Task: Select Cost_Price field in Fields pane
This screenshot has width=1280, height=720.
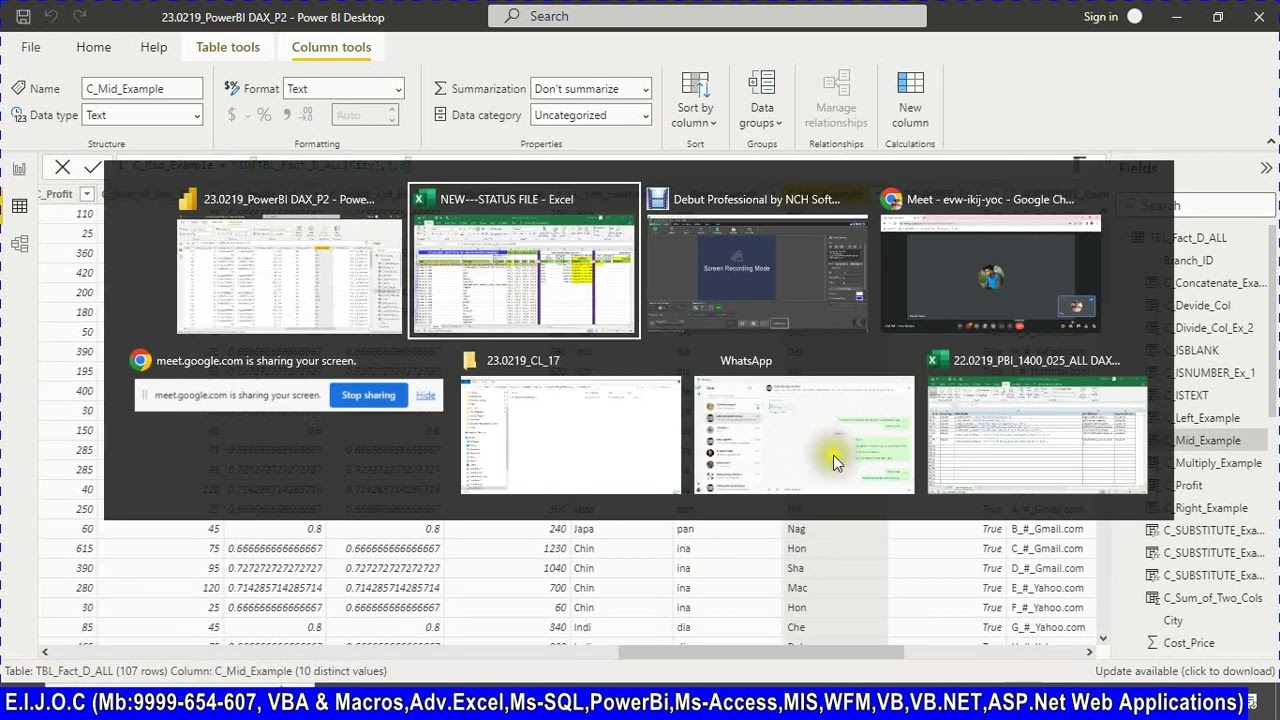Action: pyautogui.click(x=1188, y=643)
